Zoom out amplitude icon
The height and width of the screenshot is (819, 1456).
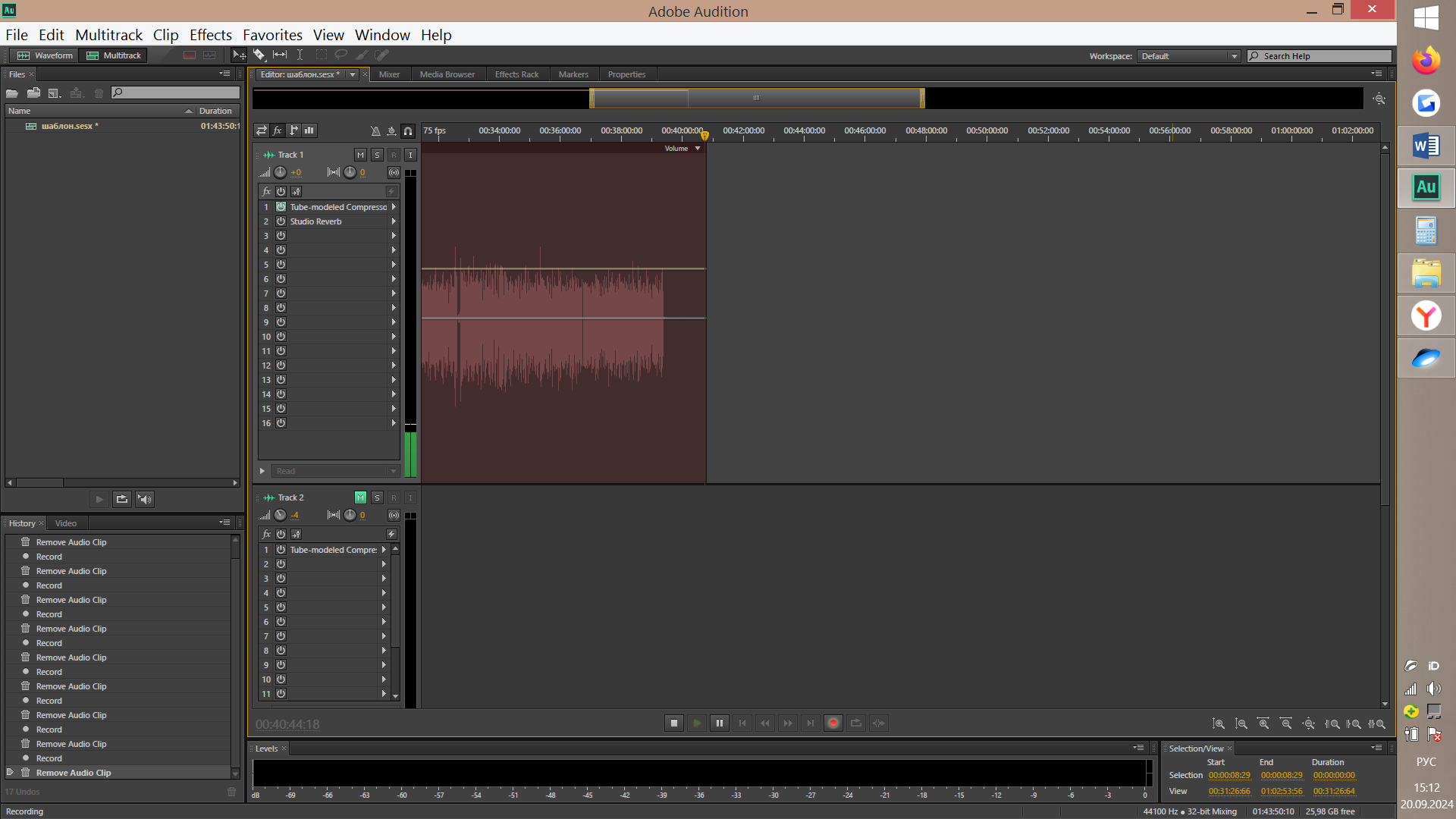pyautogui.click(x=1241, y=724)
